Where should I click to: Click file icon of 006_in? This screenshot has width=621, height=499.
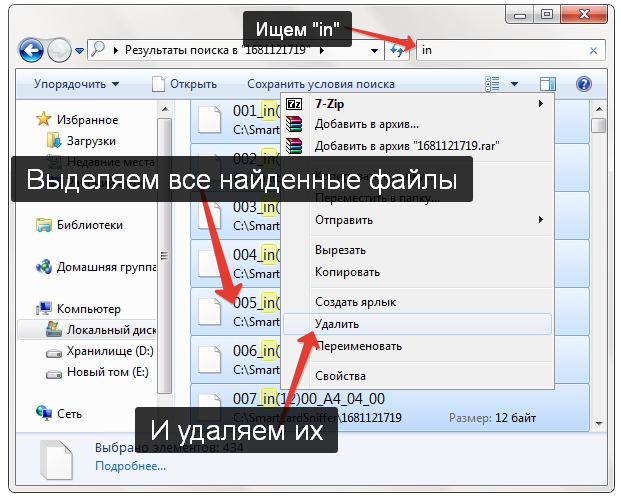tap(210, 360)
